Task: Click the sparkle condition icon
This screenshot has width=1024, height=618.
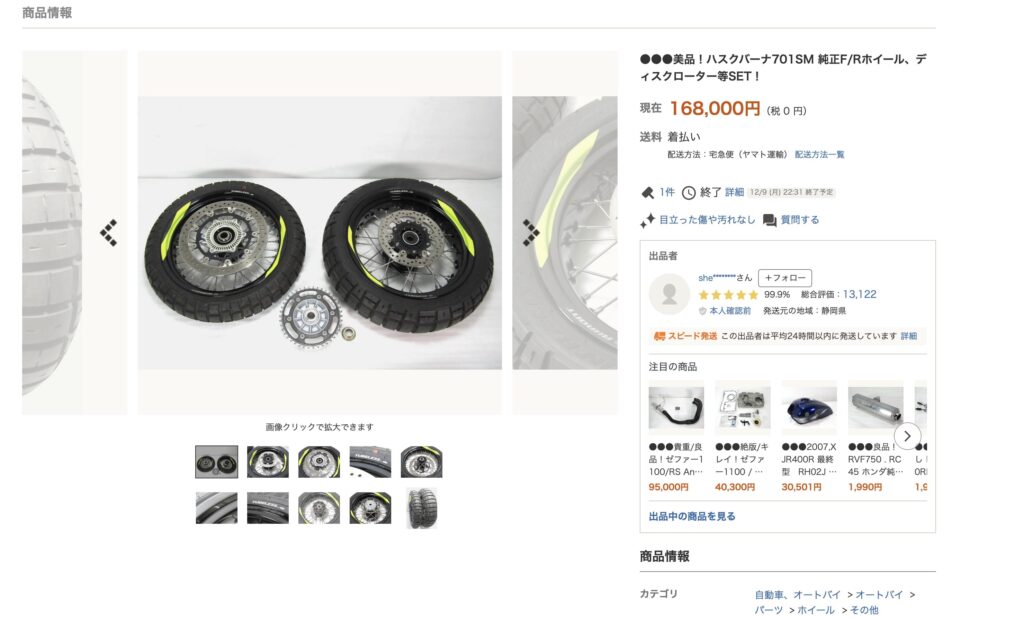Action: [x=647, y=221]
